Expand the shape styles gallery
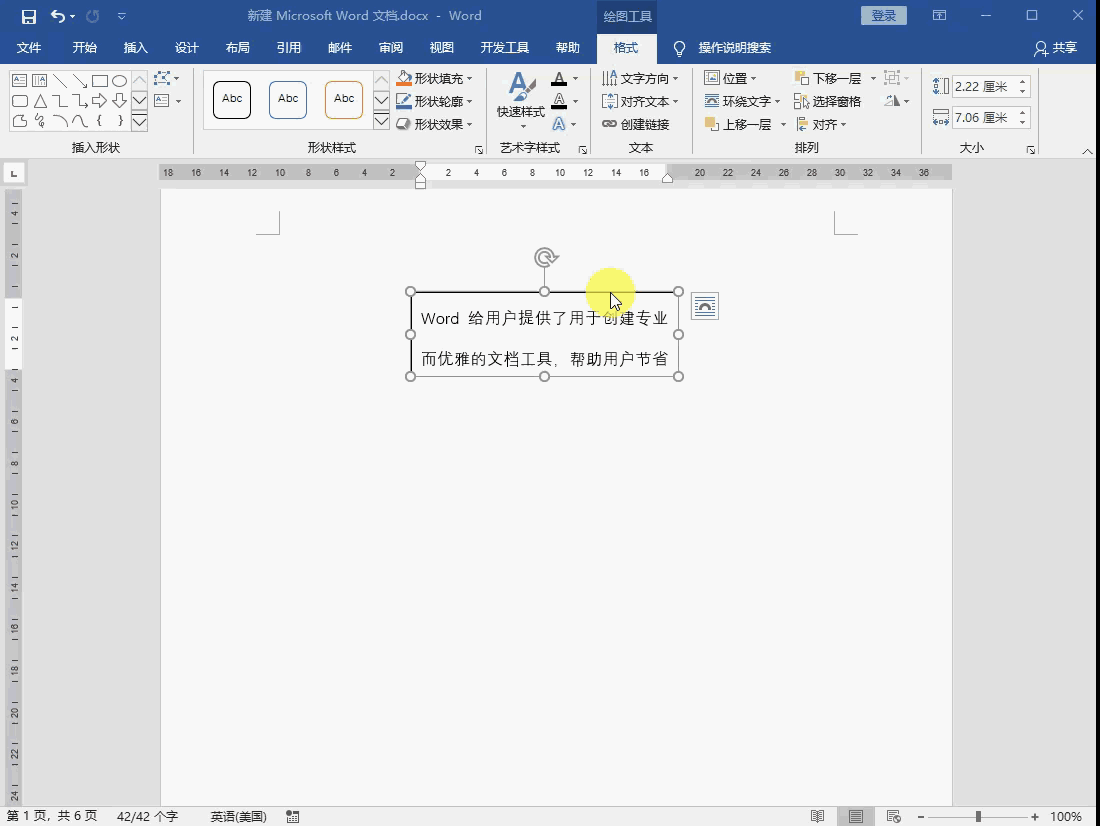 (381, 121)
